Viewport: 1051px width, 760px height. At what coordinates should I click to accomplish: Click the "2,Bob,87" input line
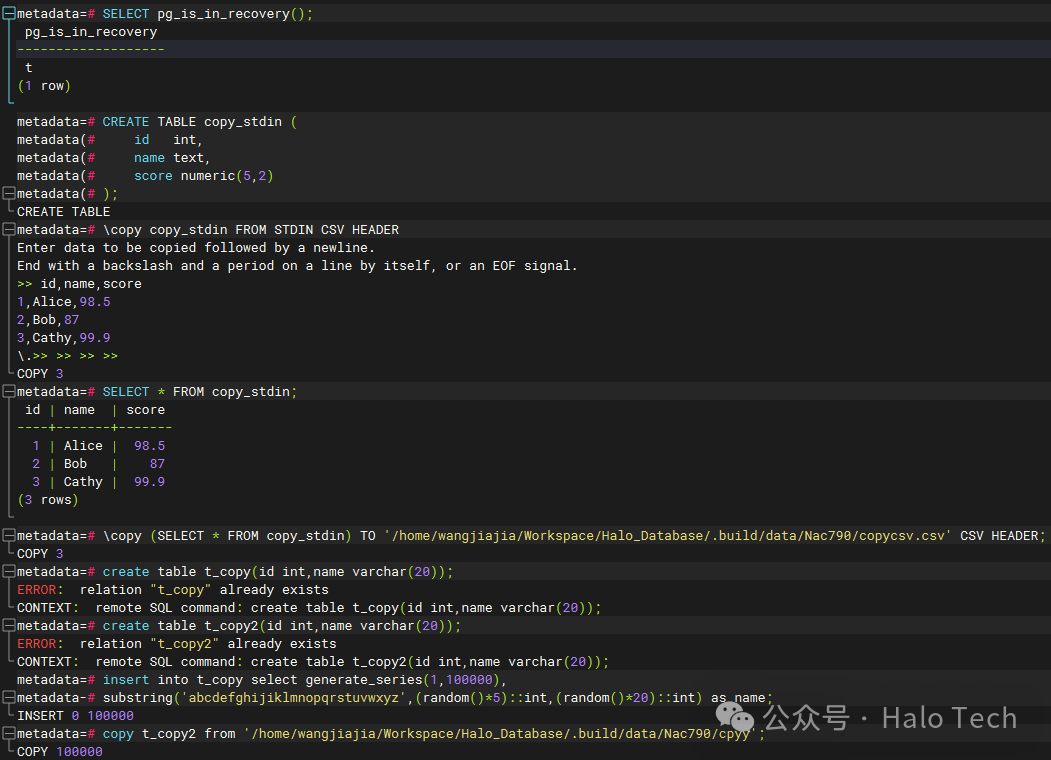[x=48, y=320]
